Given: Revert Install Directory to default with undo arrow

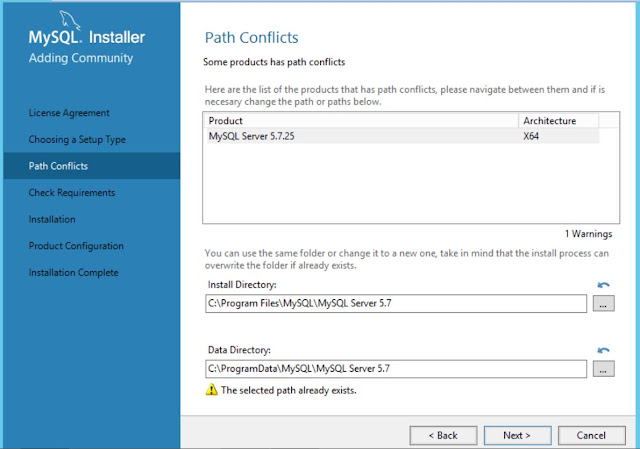Looking at the screenshot, I should [603, 285].
